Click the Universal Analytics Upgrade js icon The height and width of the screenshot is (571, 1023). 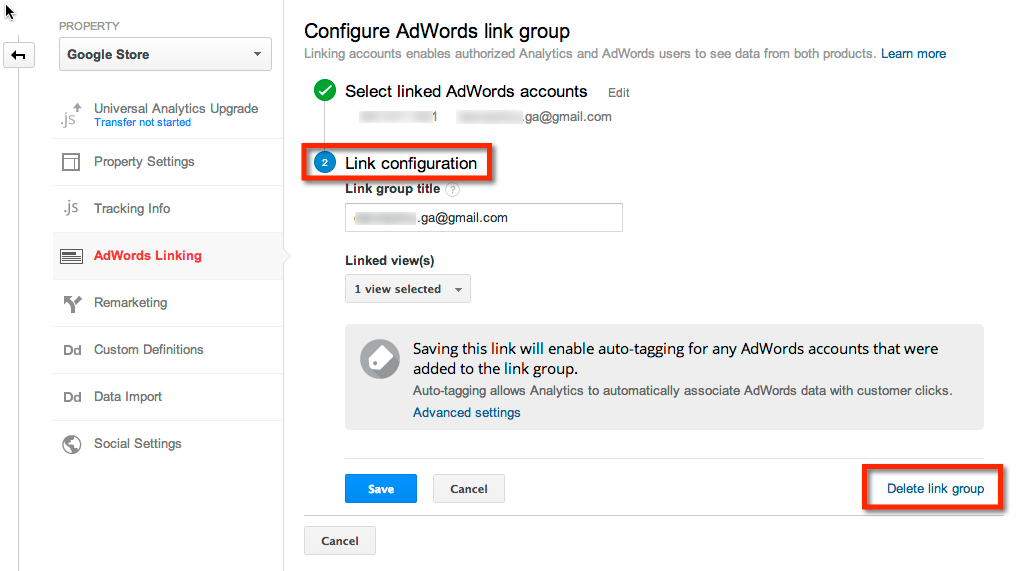[x=71, y=115]
